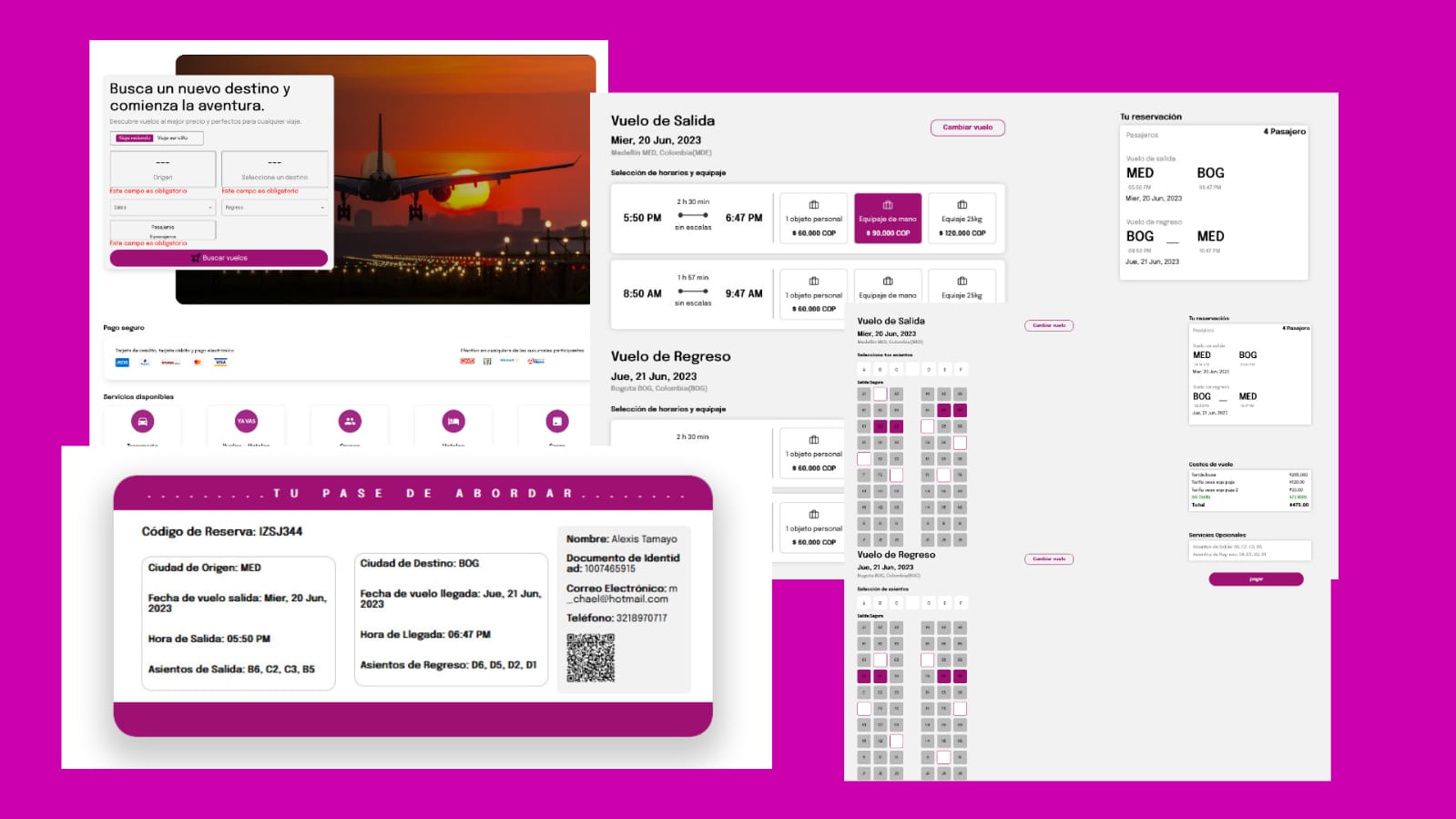Click 1 objeto personal under Vuelo de Regreso 2 h 30 min

click(813, 453)
